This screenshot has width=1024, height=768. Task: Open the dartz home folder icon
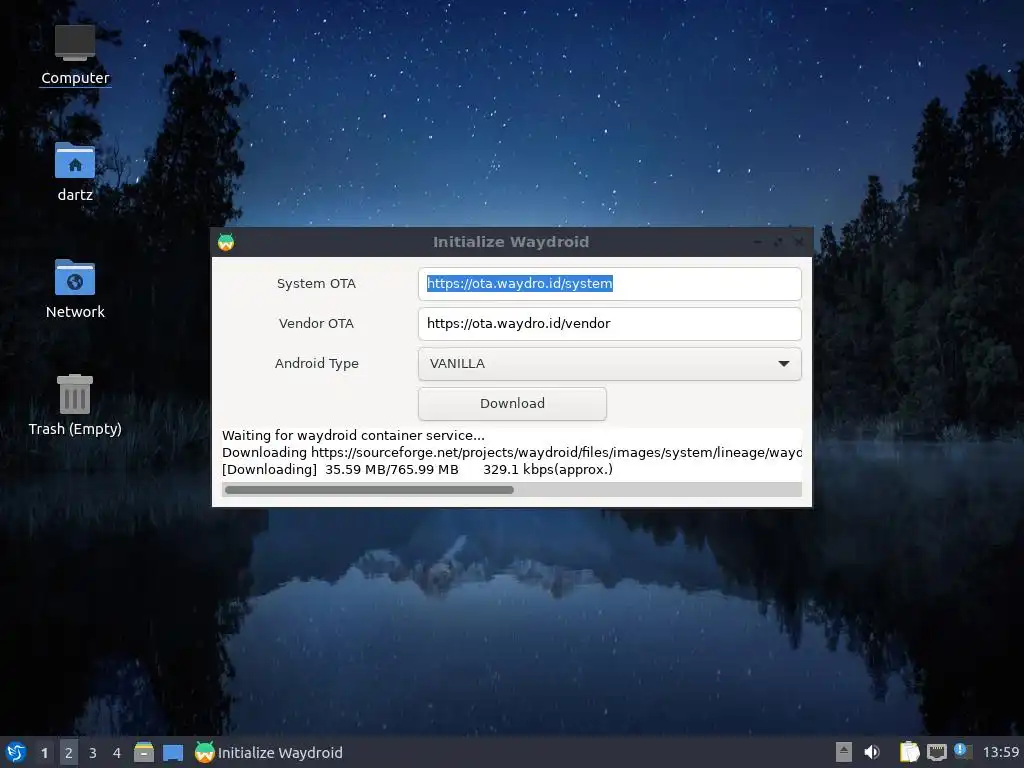74,172
